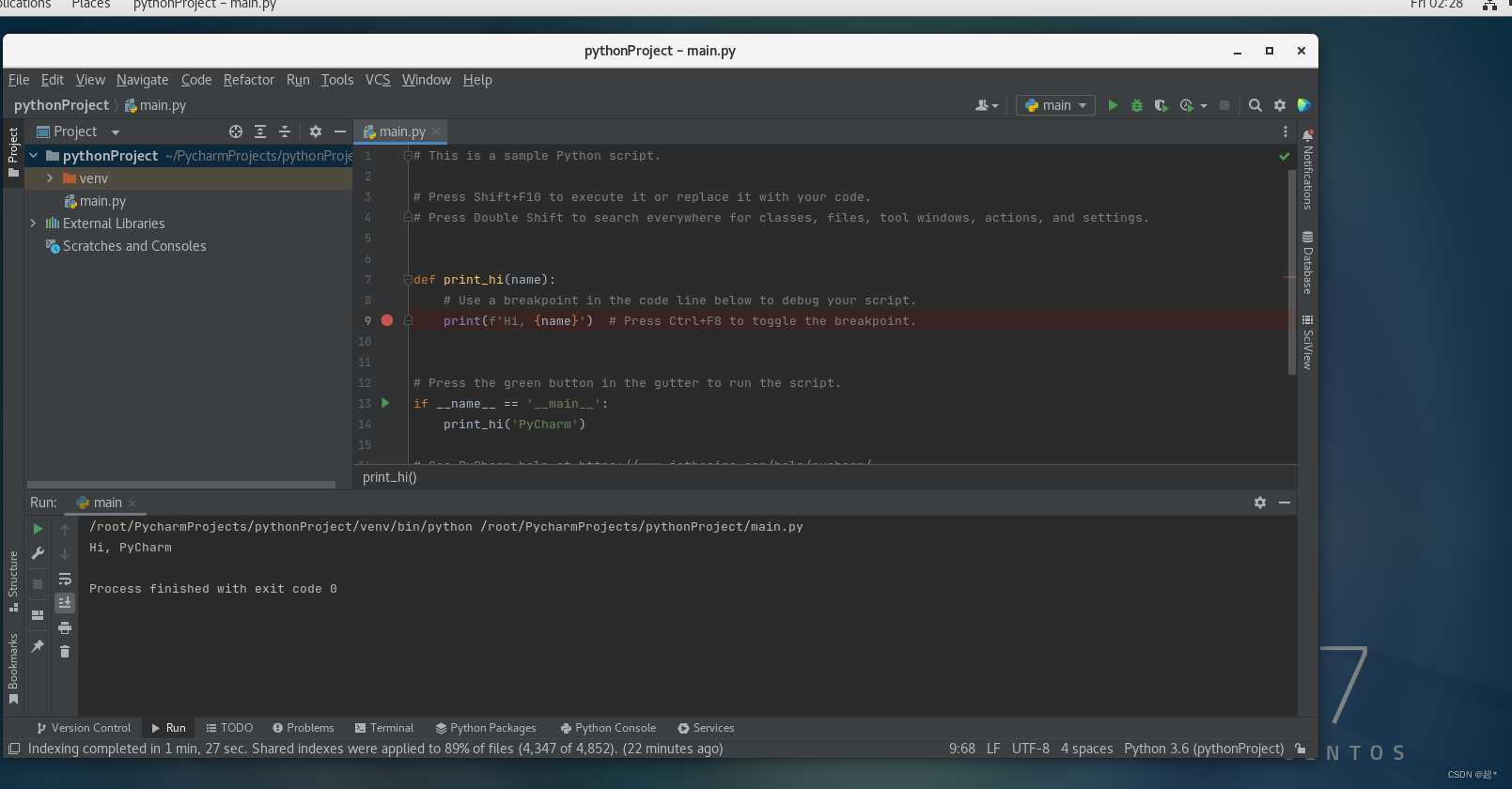Close the main.py editor tab
Viewport: 1512px width, 789px height.
(x=436, y=131)
